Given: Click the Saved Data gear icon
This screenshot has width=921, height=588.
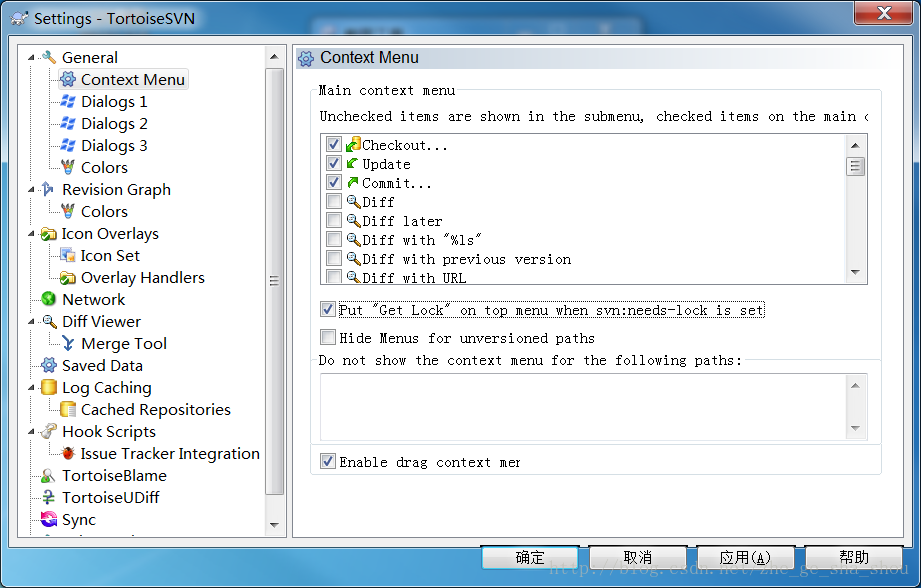Looking at the screenshot, I should [x=49, y=365].
